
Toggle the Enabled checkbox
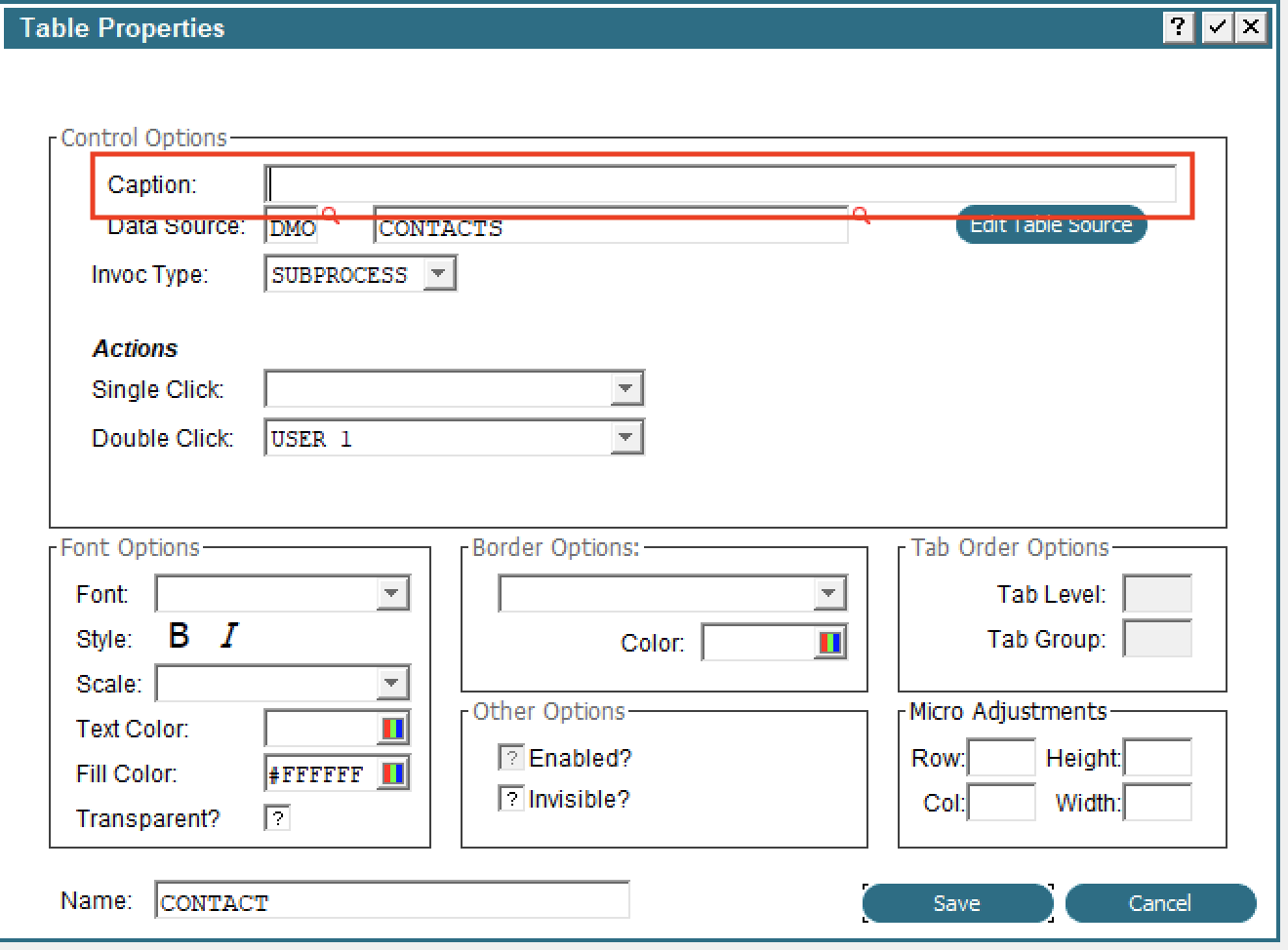[511, 758]
